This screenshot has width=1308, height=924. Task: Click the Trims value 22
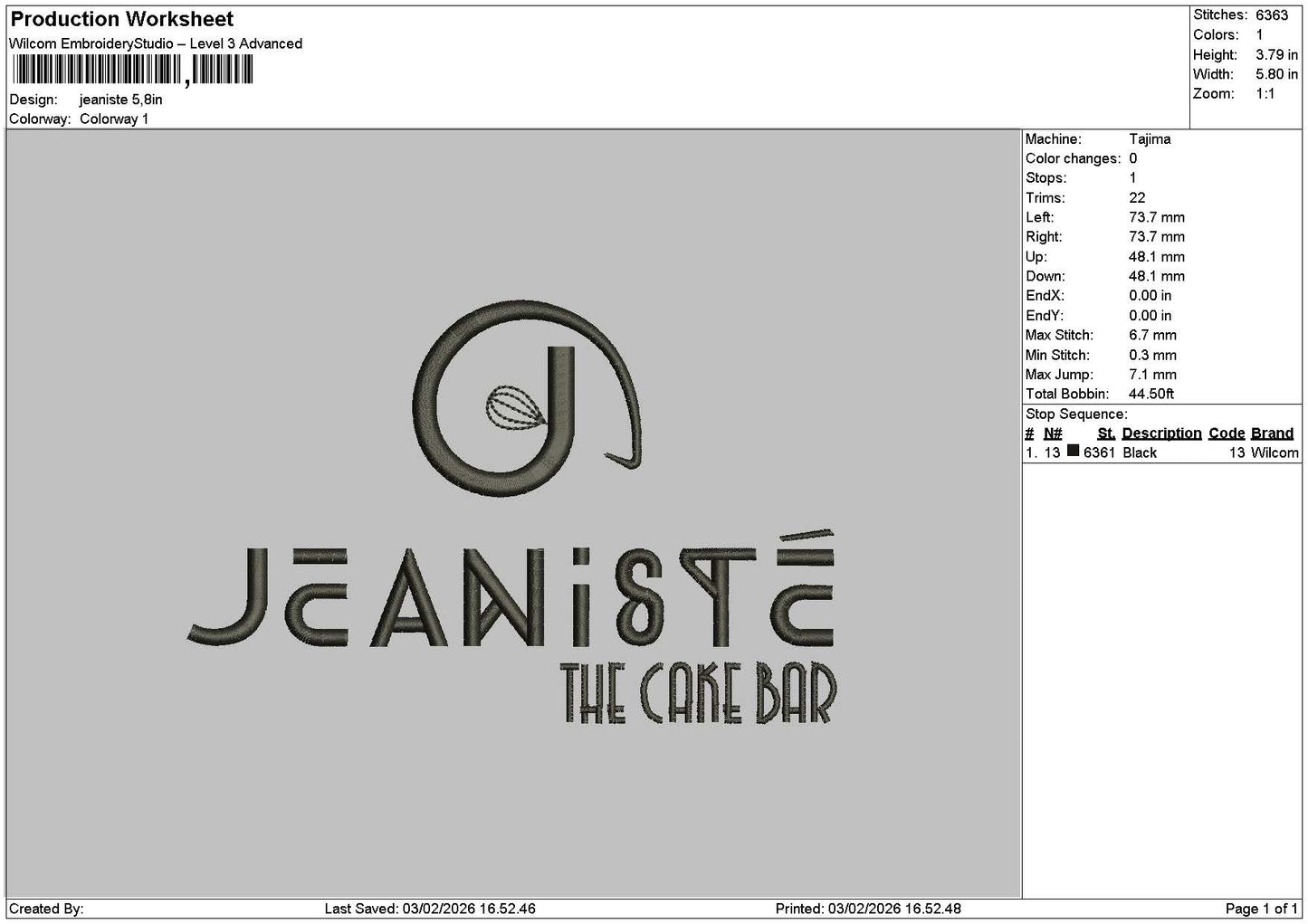[1137, 198]
